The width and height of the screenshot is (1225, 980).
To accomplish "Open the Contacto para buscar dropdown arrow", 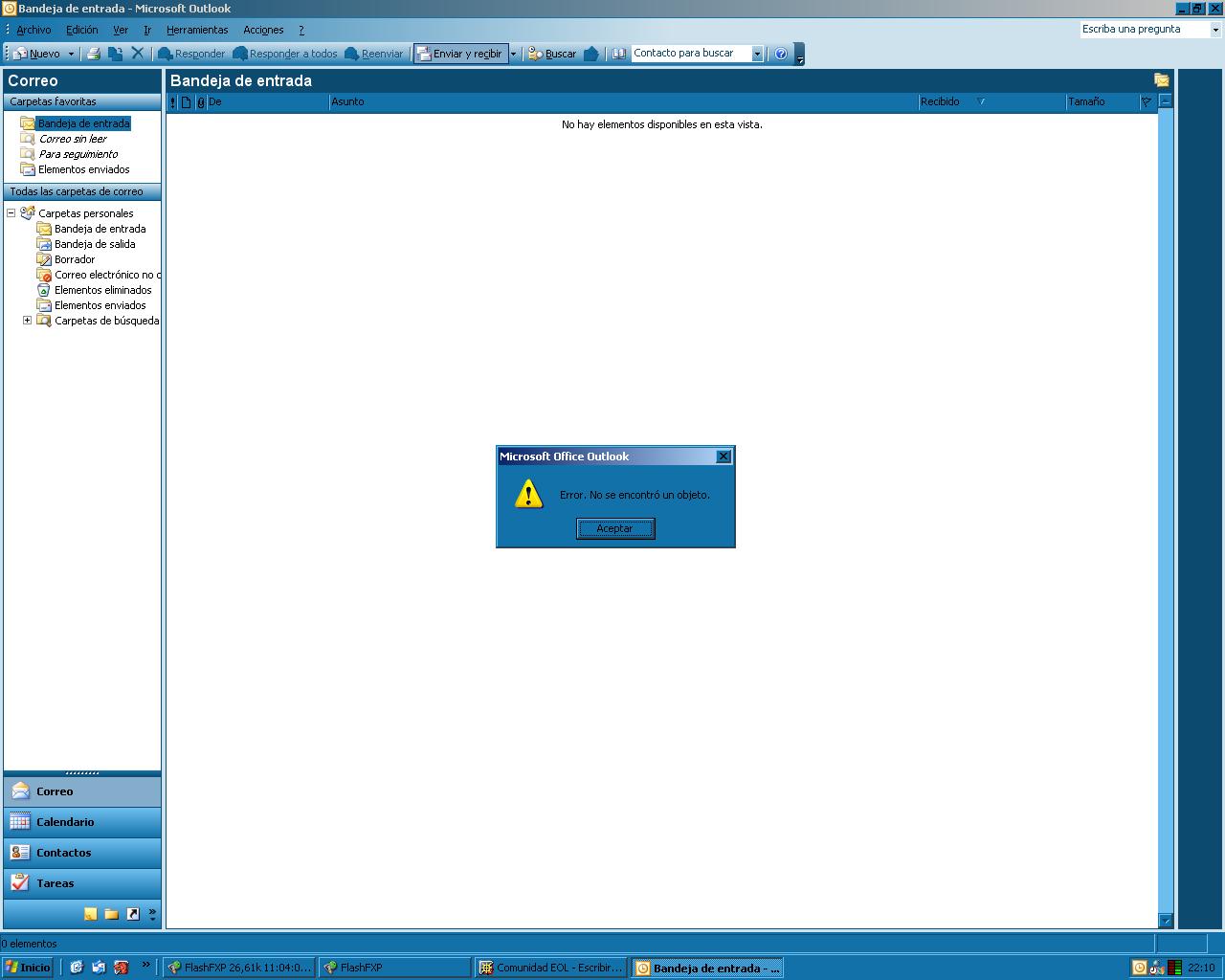I will [x=757, y=54].
